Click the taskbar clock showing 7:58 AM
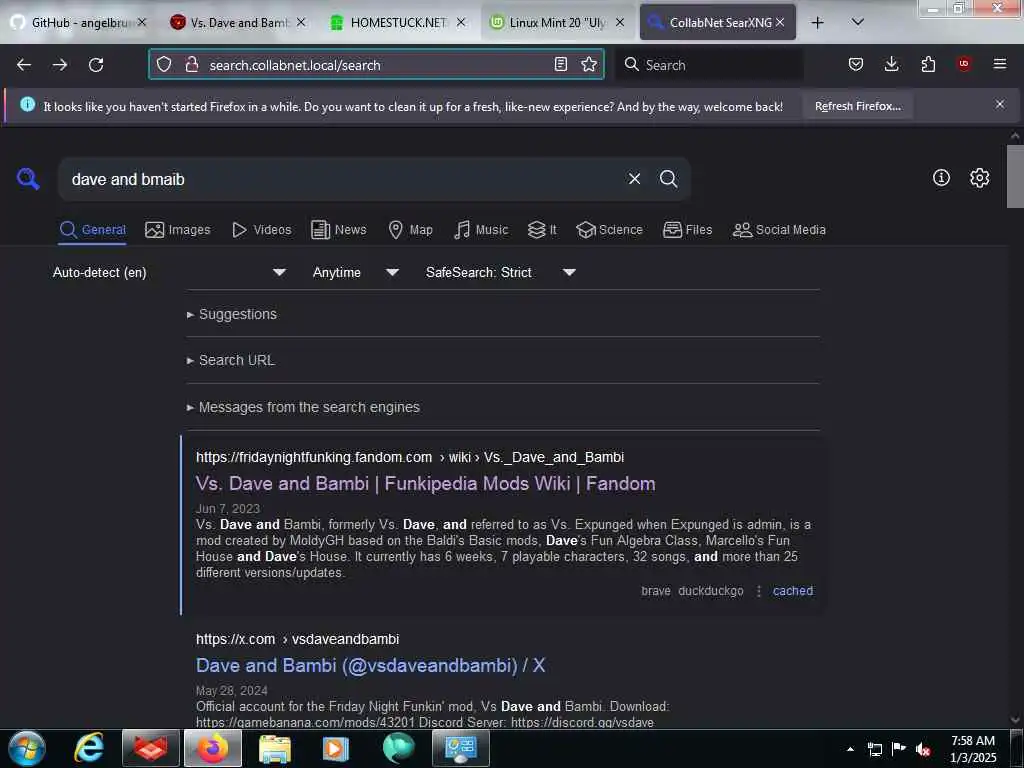This screenshot has height=768, width=1024. coord(972,748)
